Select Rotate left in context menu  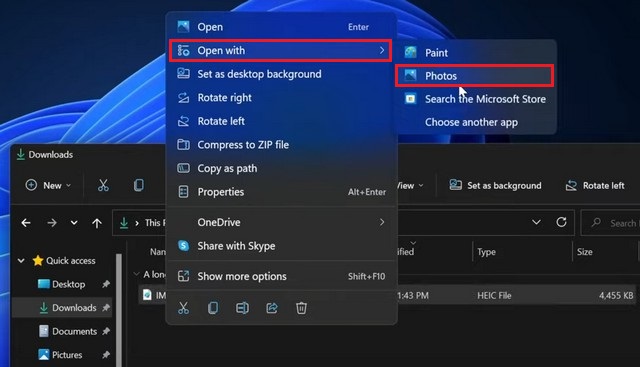click(281, 121)
